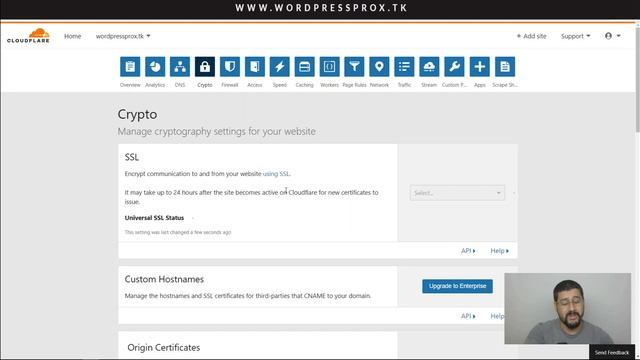Open the Traffic list icon
The image size is (640, 360).
tap(404, 67)
